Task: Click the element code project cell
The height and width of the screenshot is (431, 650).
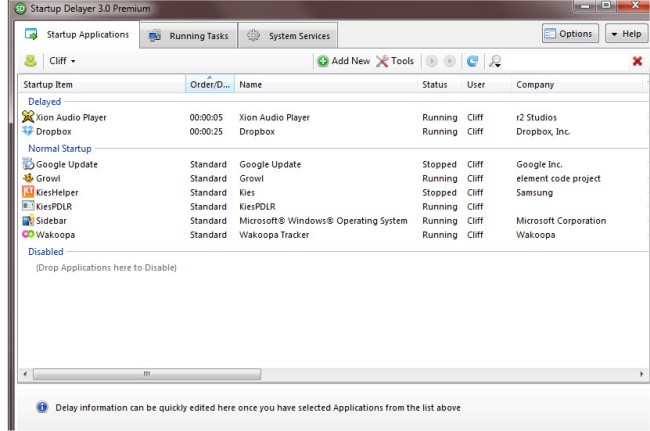Action: [x=558, y=178]
